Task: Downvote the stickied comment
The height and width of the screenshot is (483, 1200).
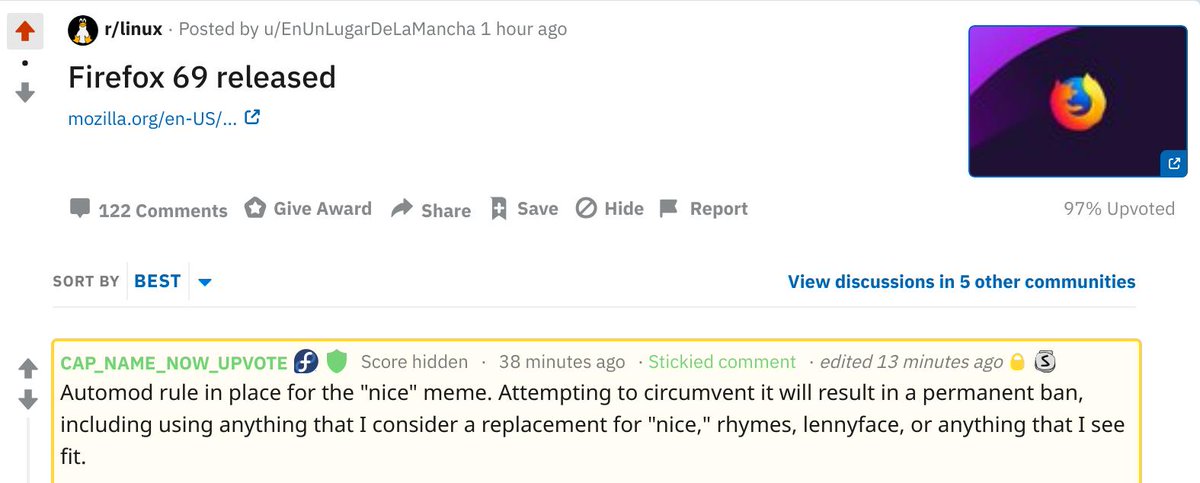Action: (27, 400)
